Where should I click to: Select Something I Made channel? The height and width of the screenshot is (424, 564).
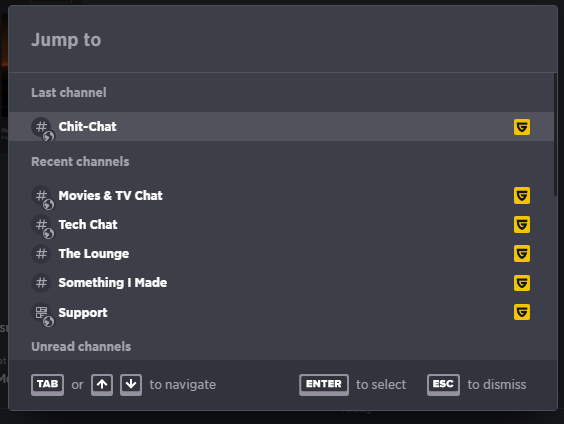(x=281, y=283)
